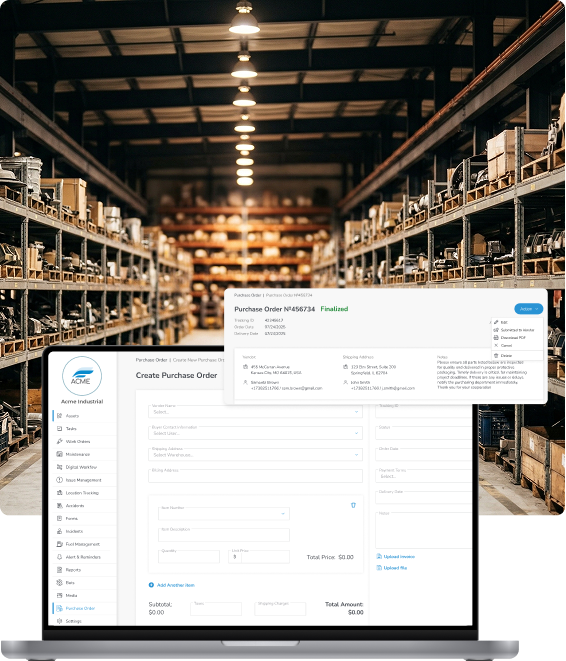566x661 pixels.
Task: Select the Maintenance sidebar icon
Action: [59, 454]
